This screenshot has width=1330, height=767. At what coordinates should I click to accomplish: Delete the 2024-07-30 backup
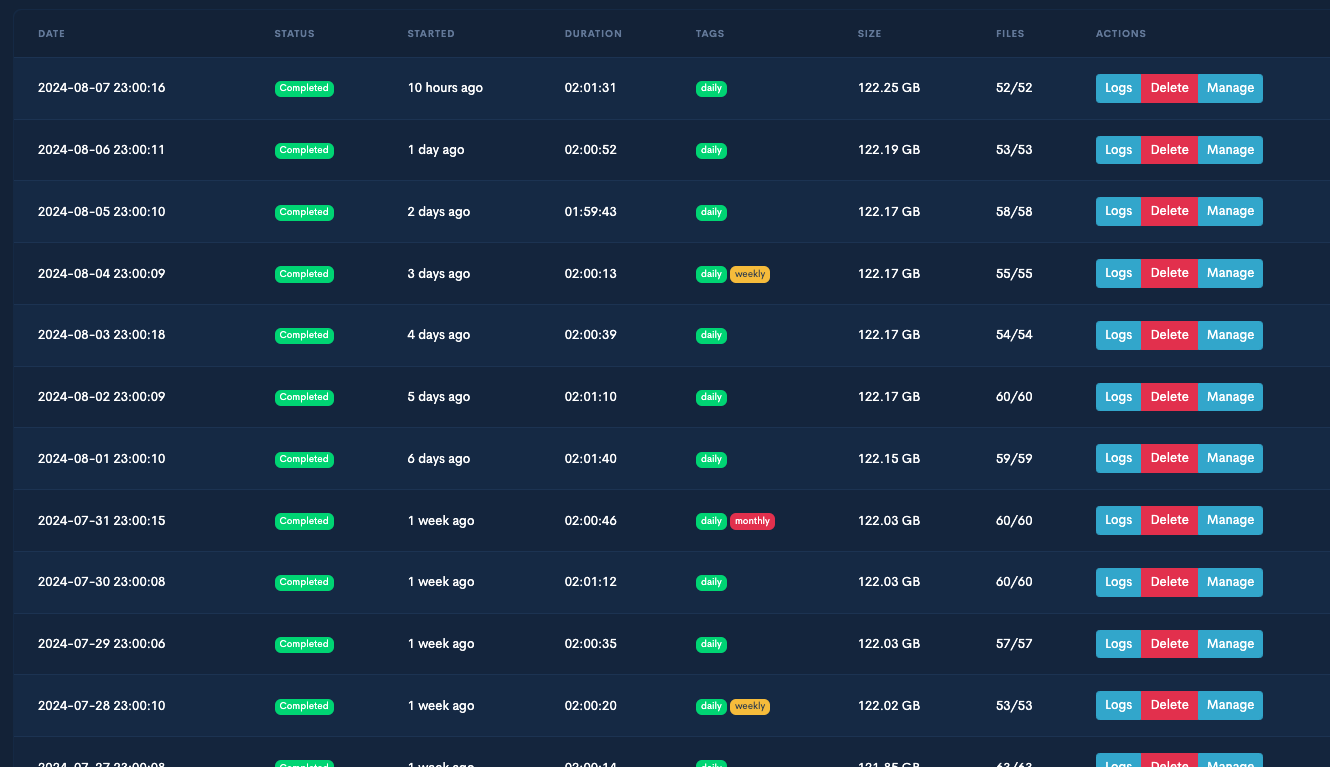point(1169,582)
